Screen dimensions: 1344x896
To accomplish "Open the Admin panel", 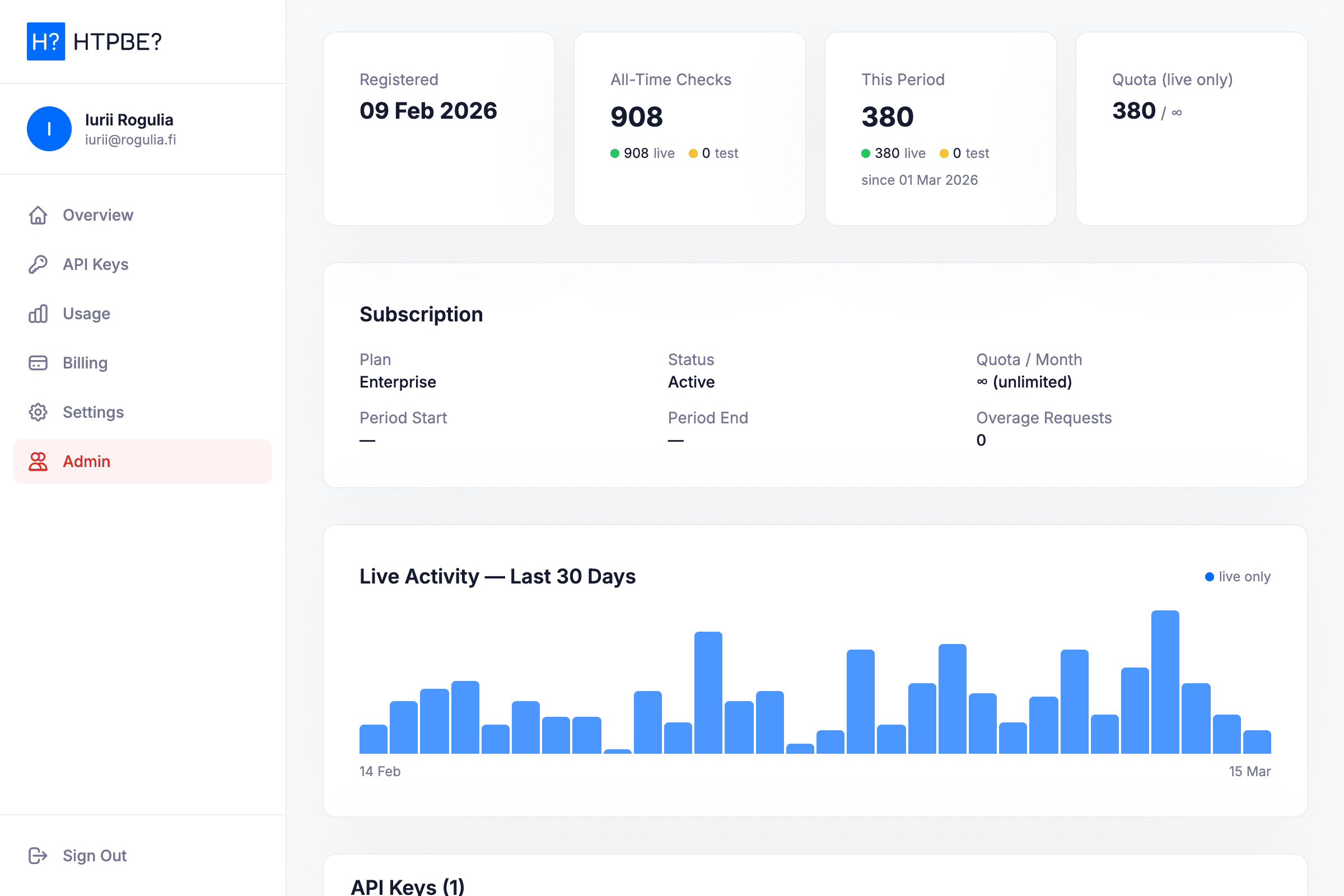I will point(86,461).
